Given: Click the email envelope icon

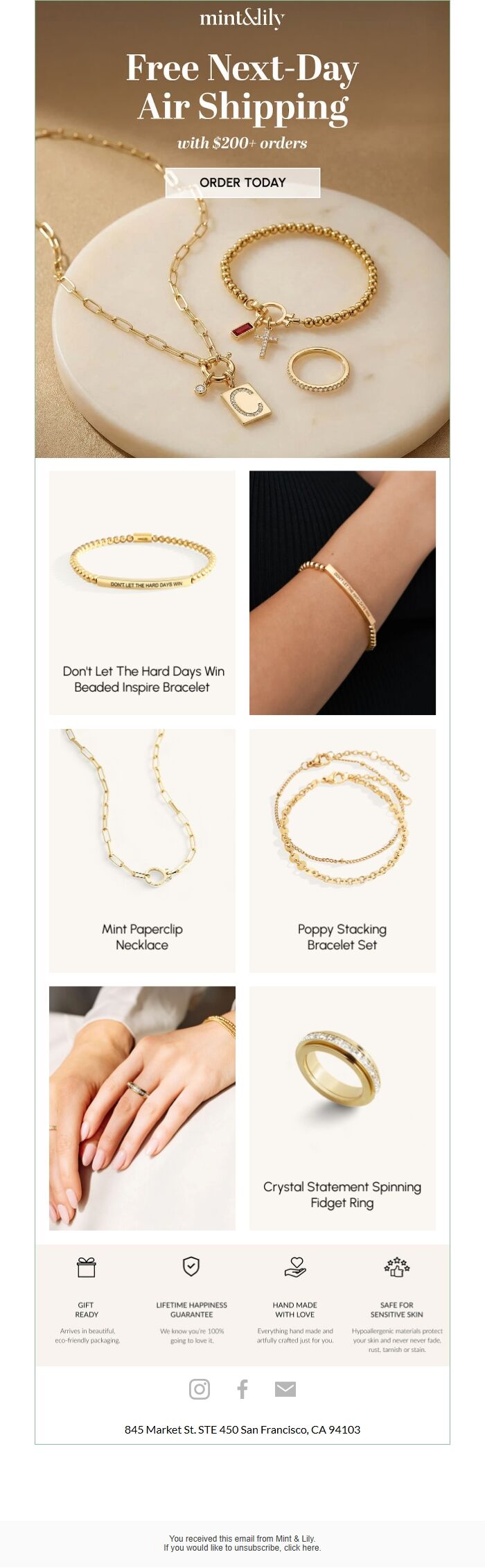Looking at the screenshot, I should tap(285, 1389).
